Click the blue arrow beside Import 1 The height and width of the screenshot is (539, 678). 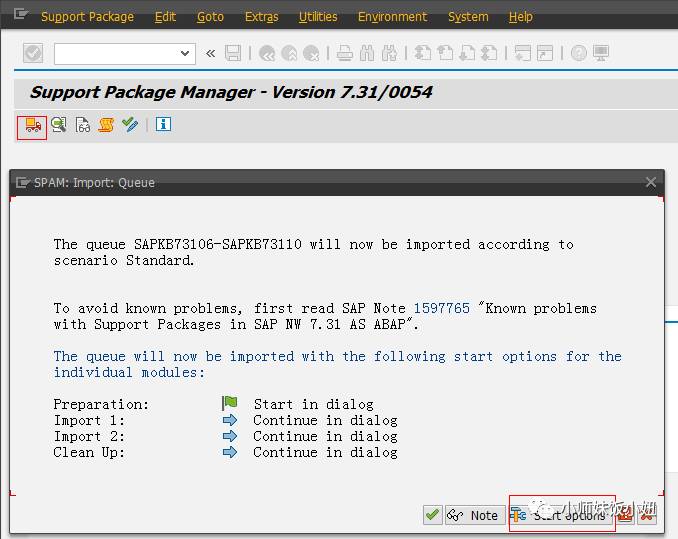point(230,420)
